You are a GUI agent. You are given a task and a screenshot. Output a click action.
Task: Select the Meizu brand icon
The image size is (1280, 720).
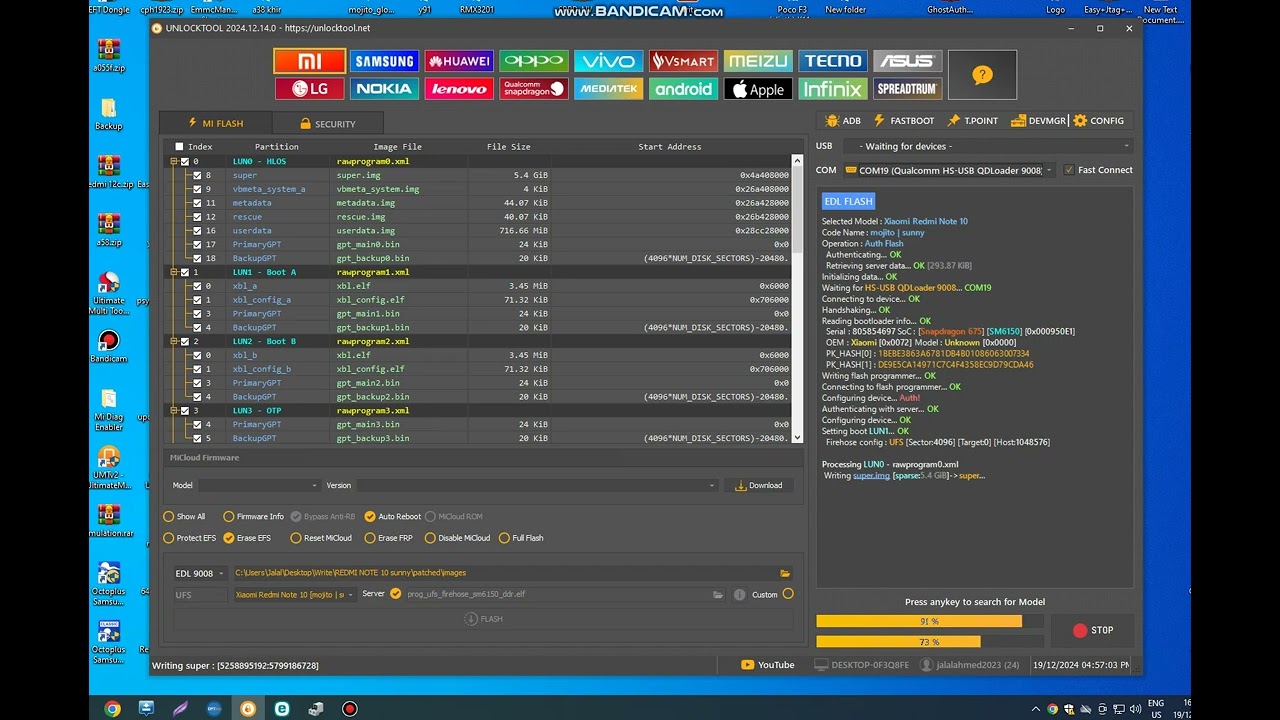(x=758, y=61)
